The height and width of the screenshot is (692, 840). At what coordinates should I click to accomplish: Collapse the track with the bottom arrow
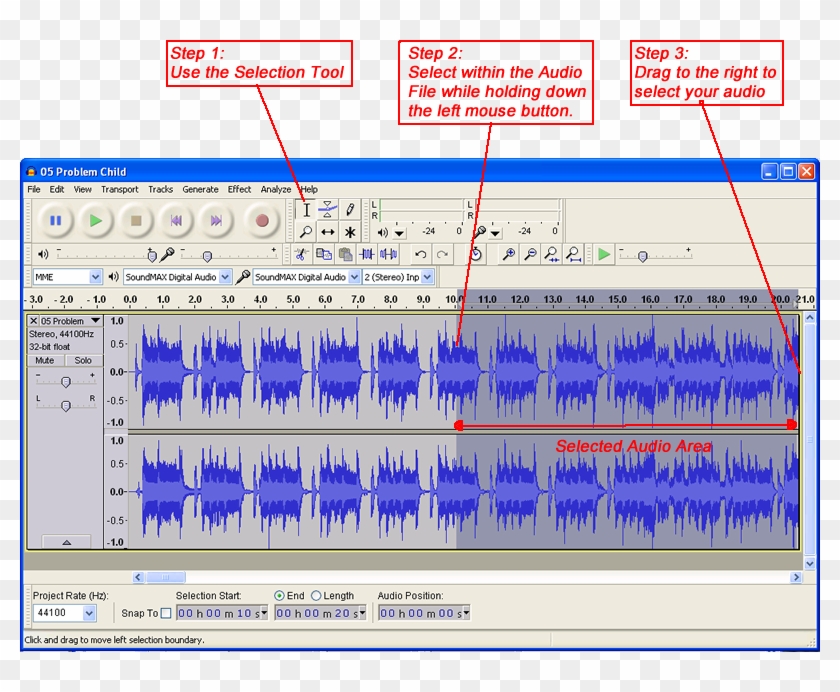click(x=66, y=542)
